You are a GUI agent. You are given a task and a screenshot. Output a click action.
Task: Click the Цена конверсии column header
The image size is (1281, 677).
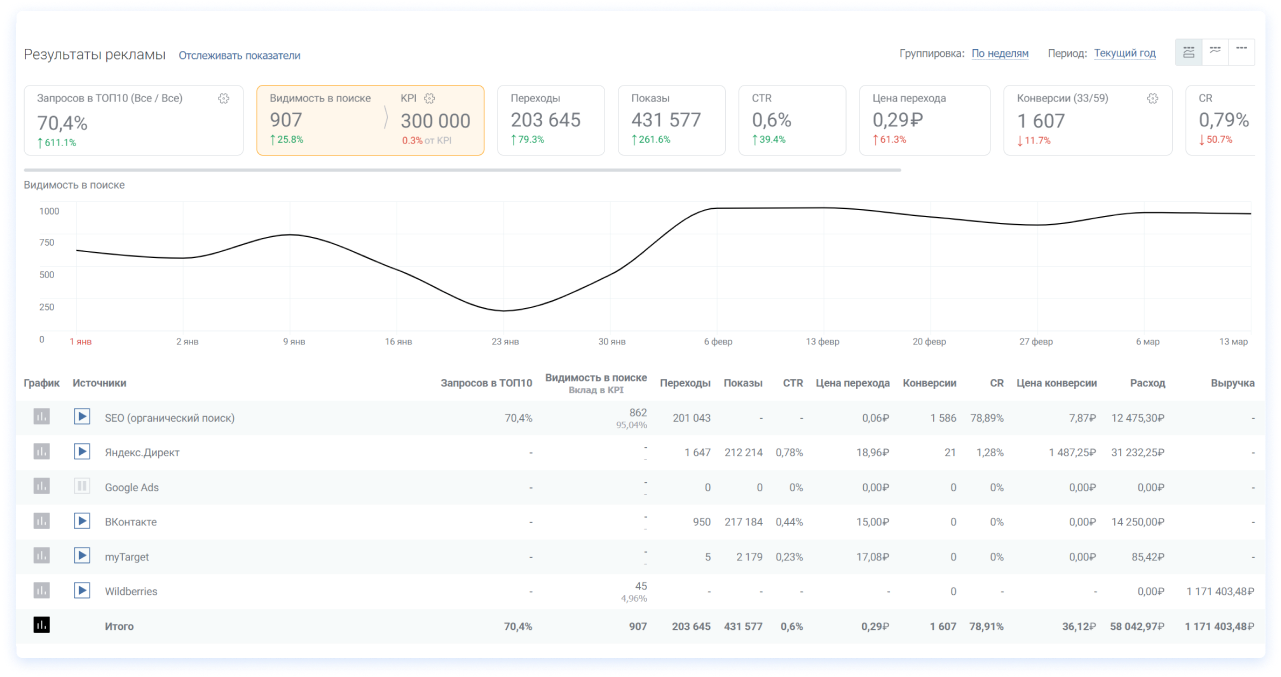click(x=1057, y=383)
